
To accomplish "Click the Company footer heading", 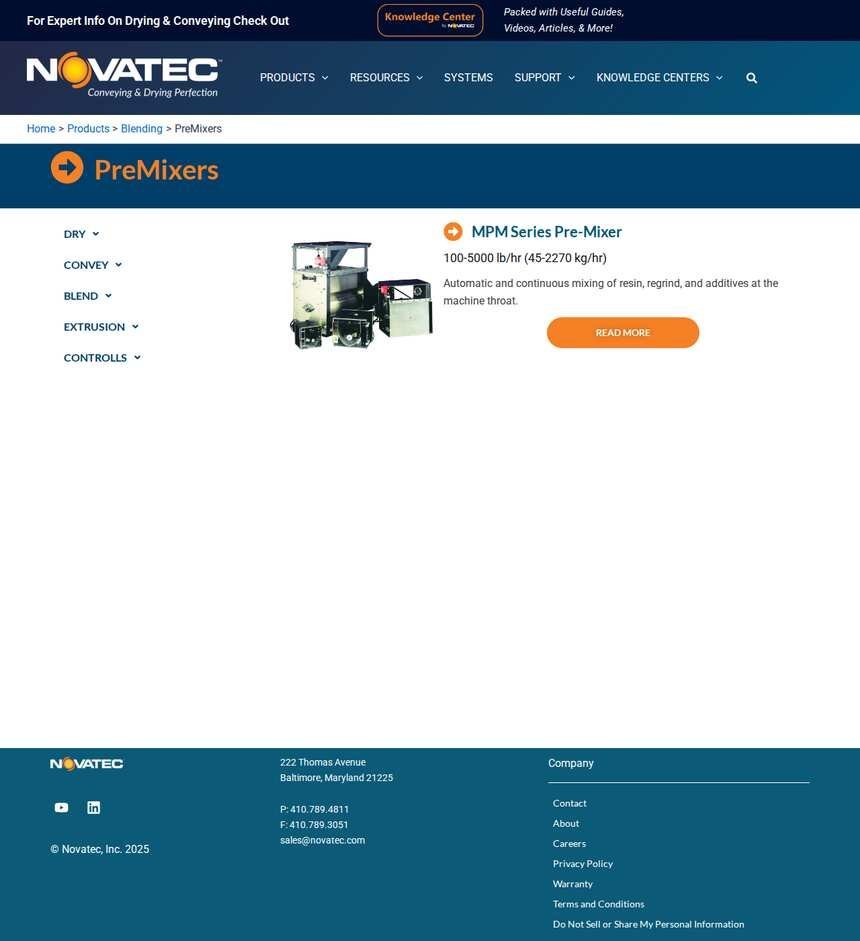I will coord(571,763).
